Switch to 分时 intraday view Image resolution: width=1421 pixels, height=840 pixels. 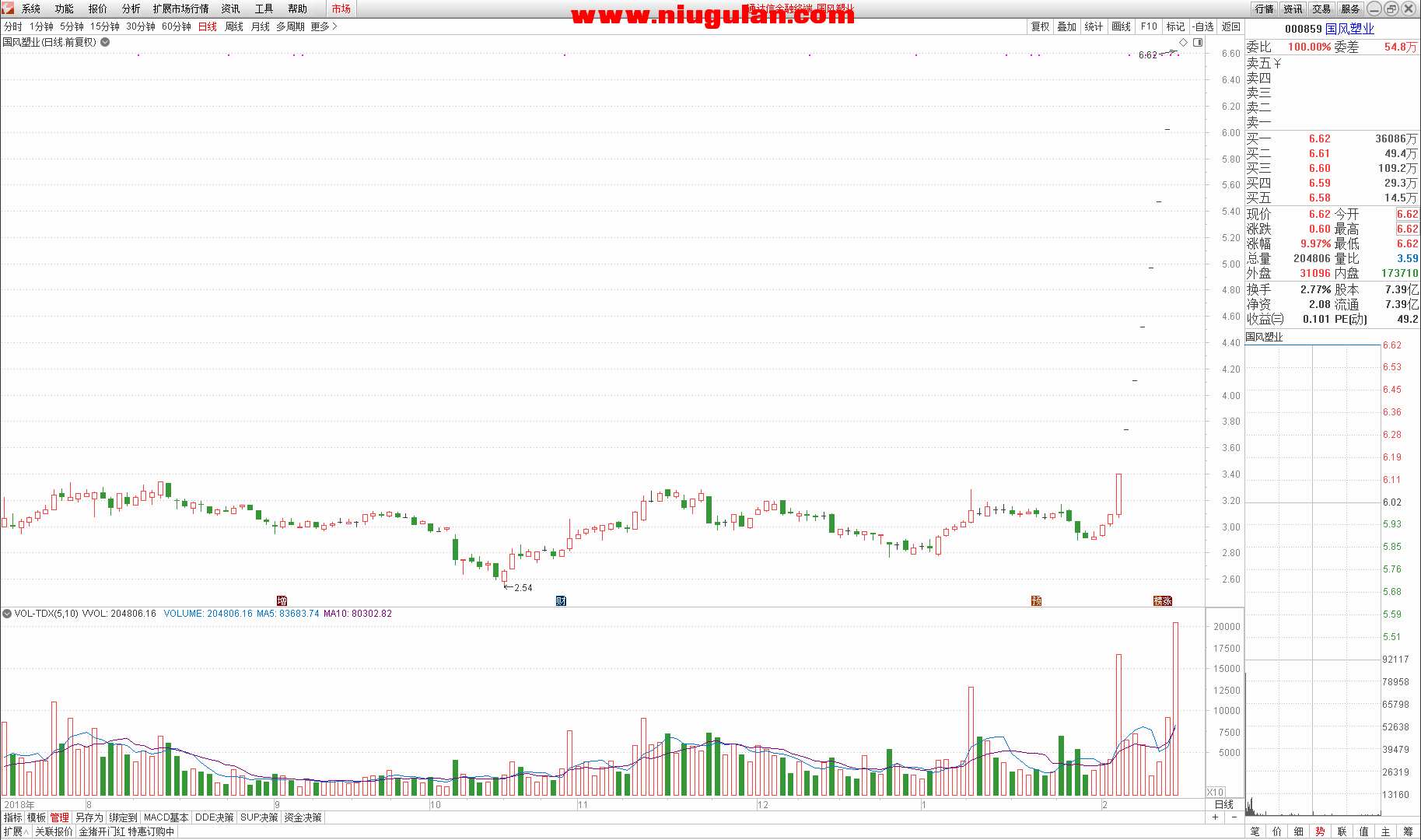[13, 26]
